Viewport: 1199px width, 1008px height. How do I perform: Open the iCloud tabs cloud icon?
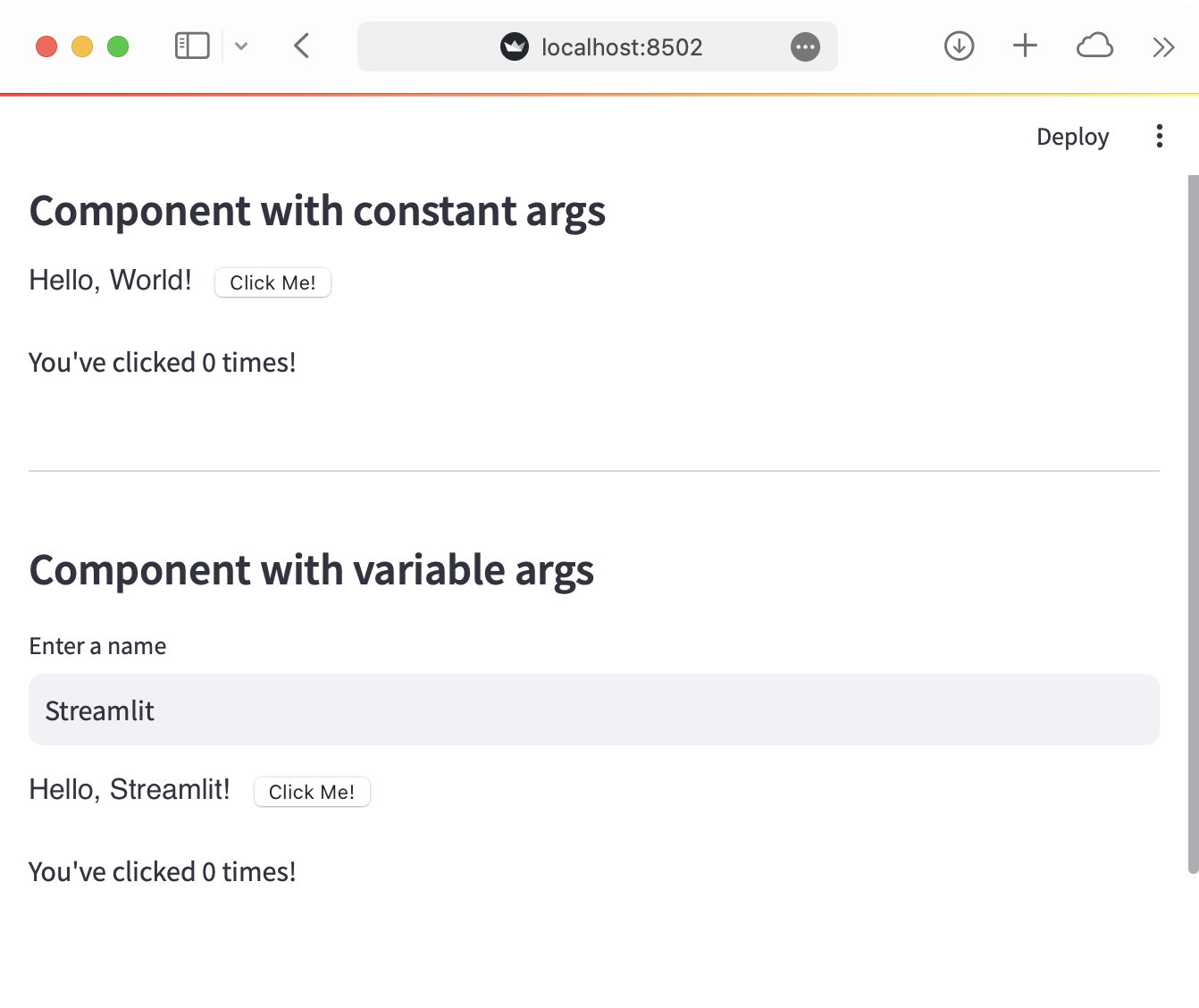[x=1094, y=46]
